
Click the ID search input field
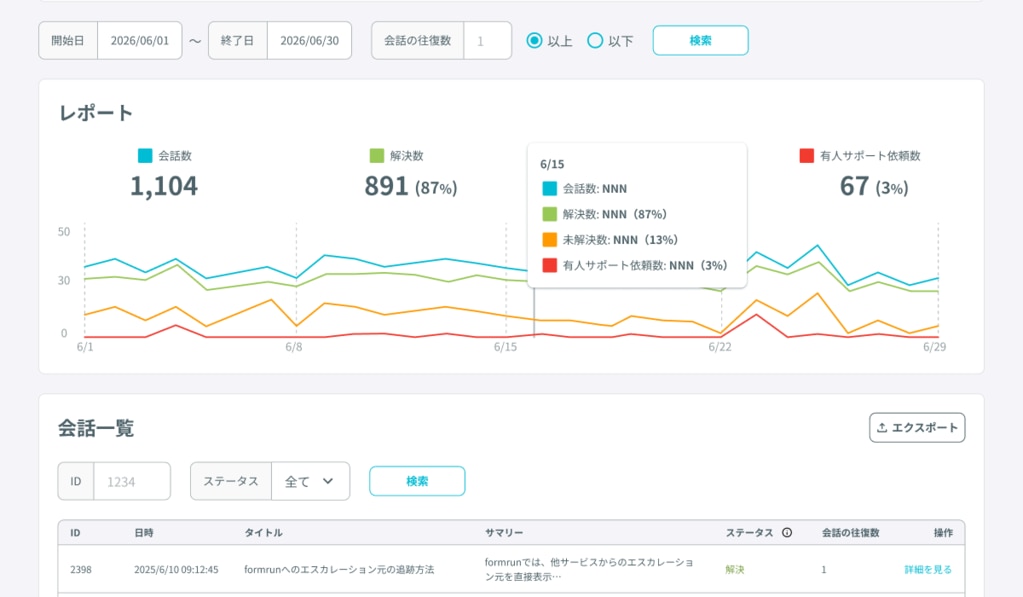(x=131, y=481)
